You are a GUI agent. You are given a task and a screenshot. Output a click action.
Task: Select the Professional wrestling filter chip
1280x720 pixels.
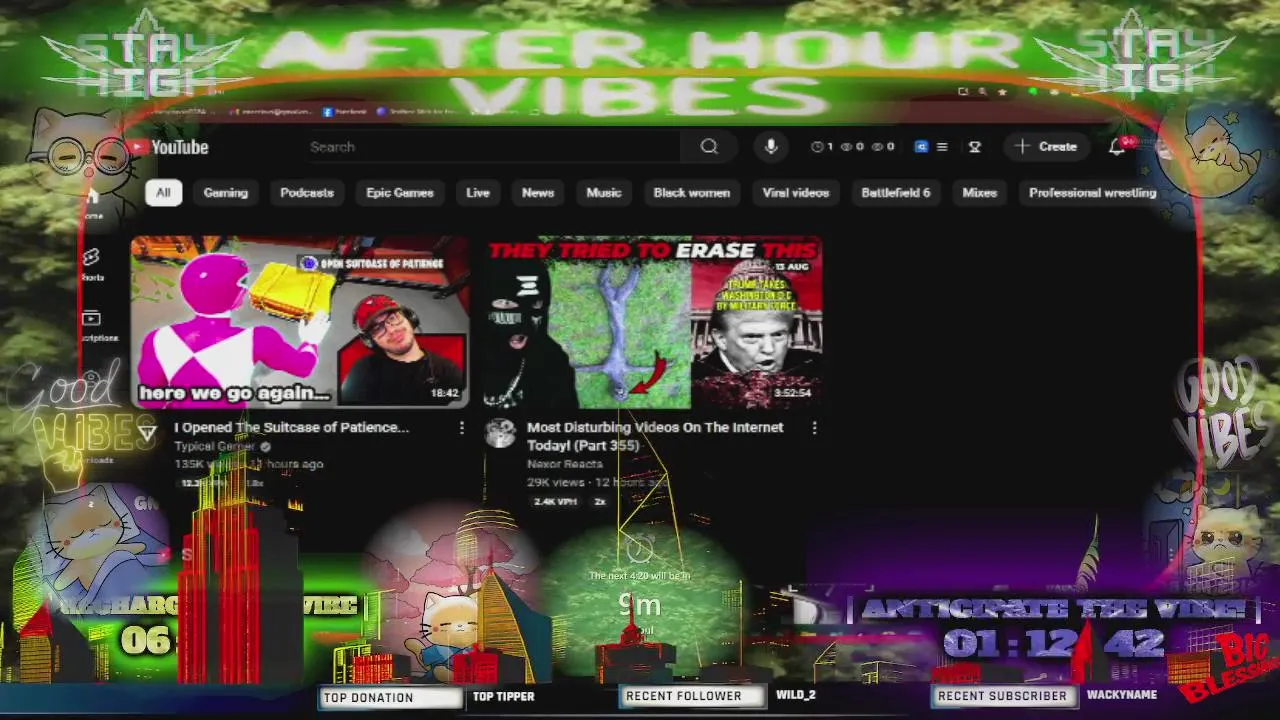[x=1093, y=193]
